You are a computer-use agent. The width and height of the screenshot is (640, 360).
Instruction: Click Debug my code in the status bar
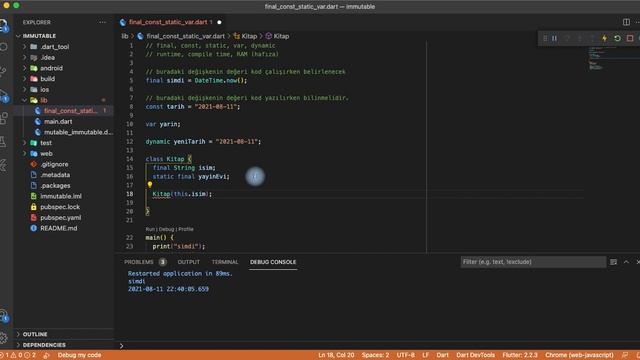[79, 355]
